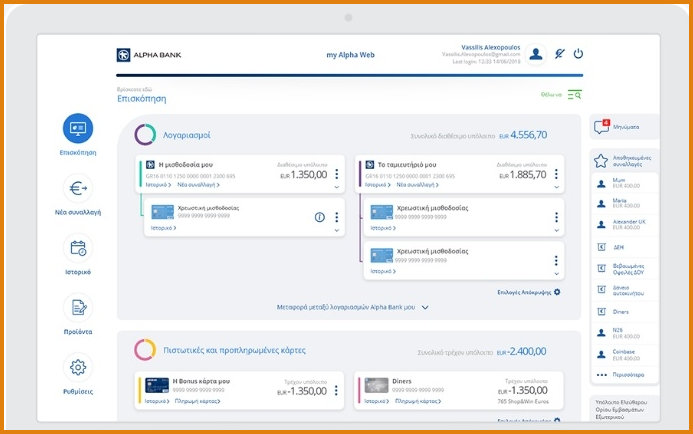Log out with the power icon
Image resolution: width=693 pixels, height=434 pixels.
pyautogui.click(x=578, y=54)
